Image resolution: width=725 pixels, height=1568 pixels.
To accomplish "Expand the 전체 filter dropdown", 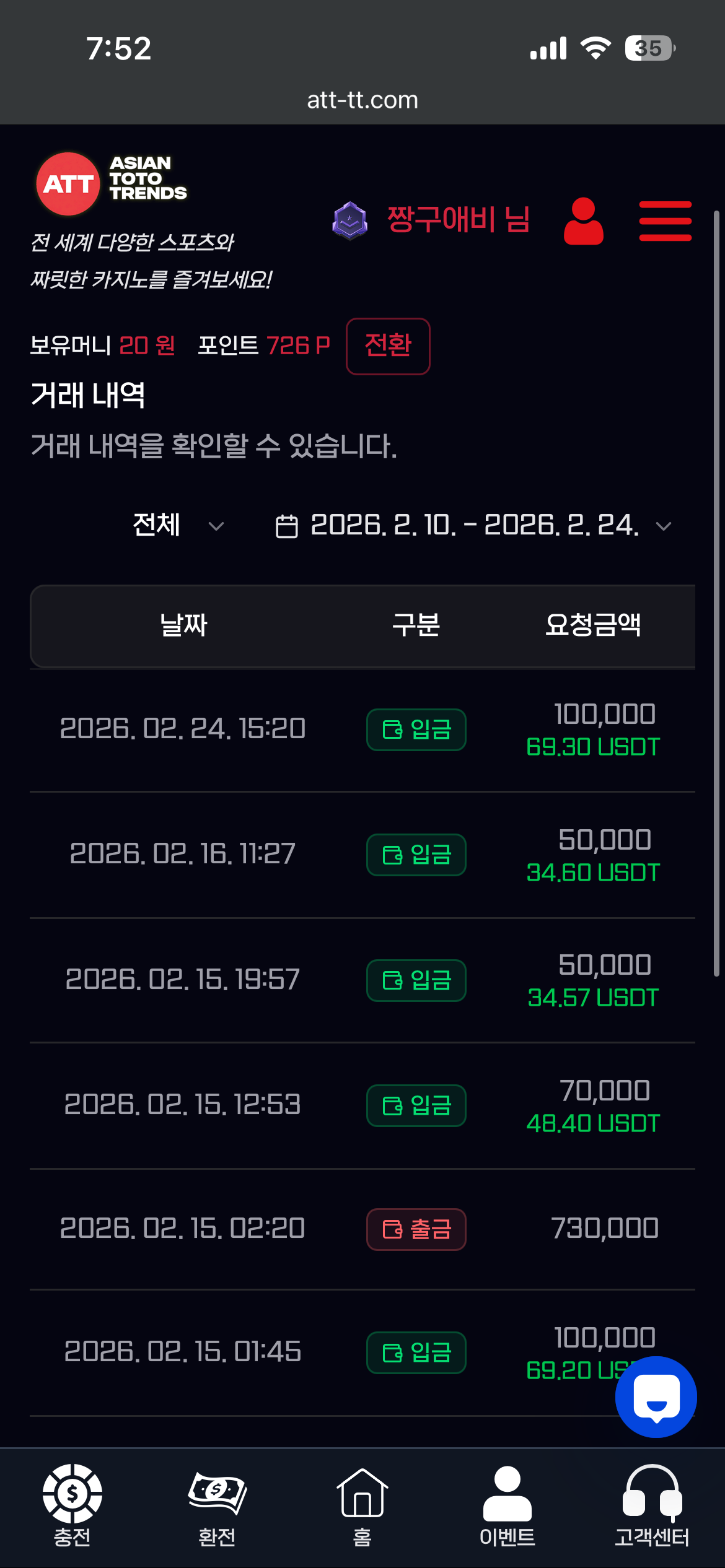I will pyautogui.click(x=177, y=526).
